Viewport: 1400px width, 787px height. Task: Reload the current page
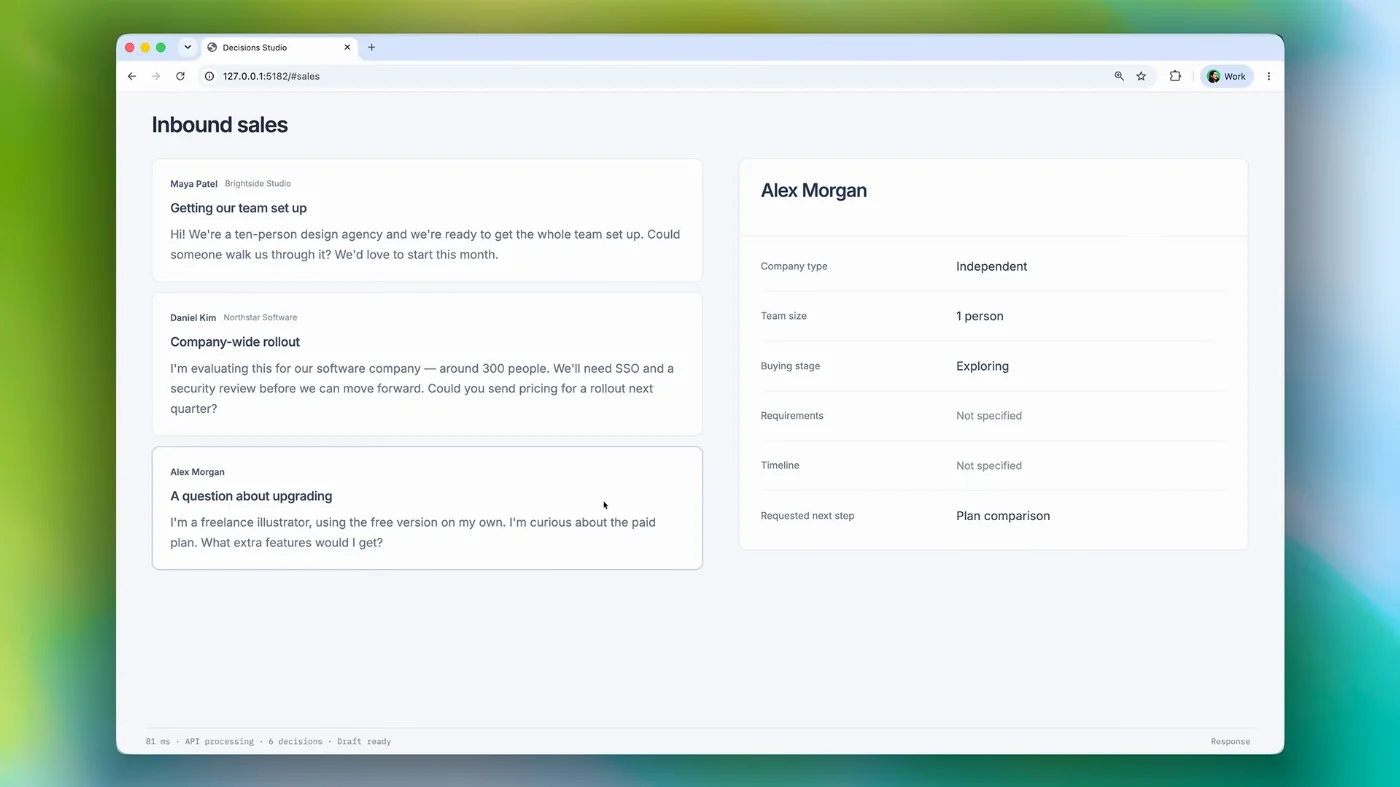180,76
